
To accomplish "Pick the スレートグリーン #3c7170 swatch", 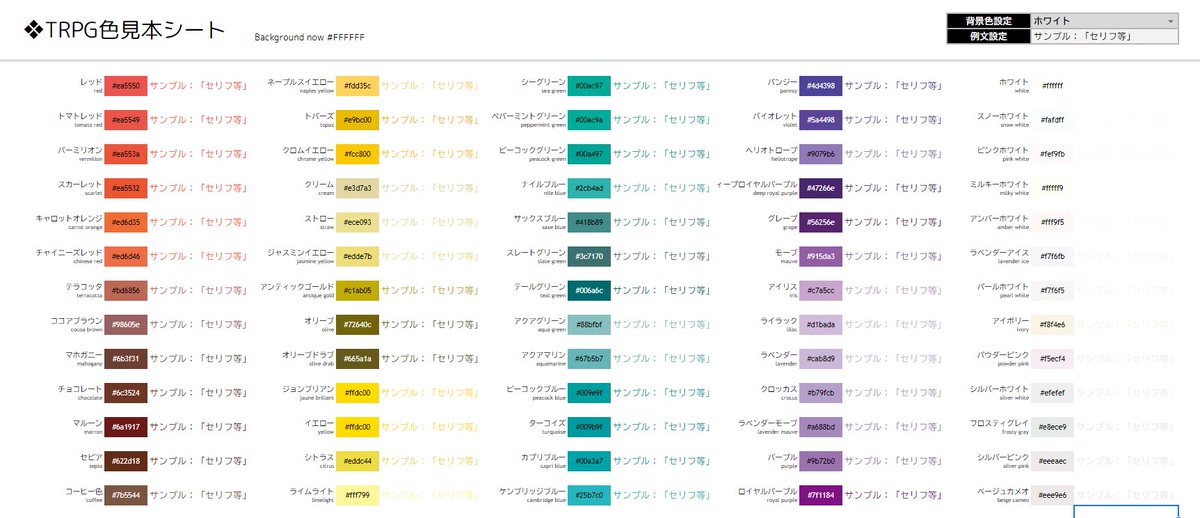I will pos(589,256).
